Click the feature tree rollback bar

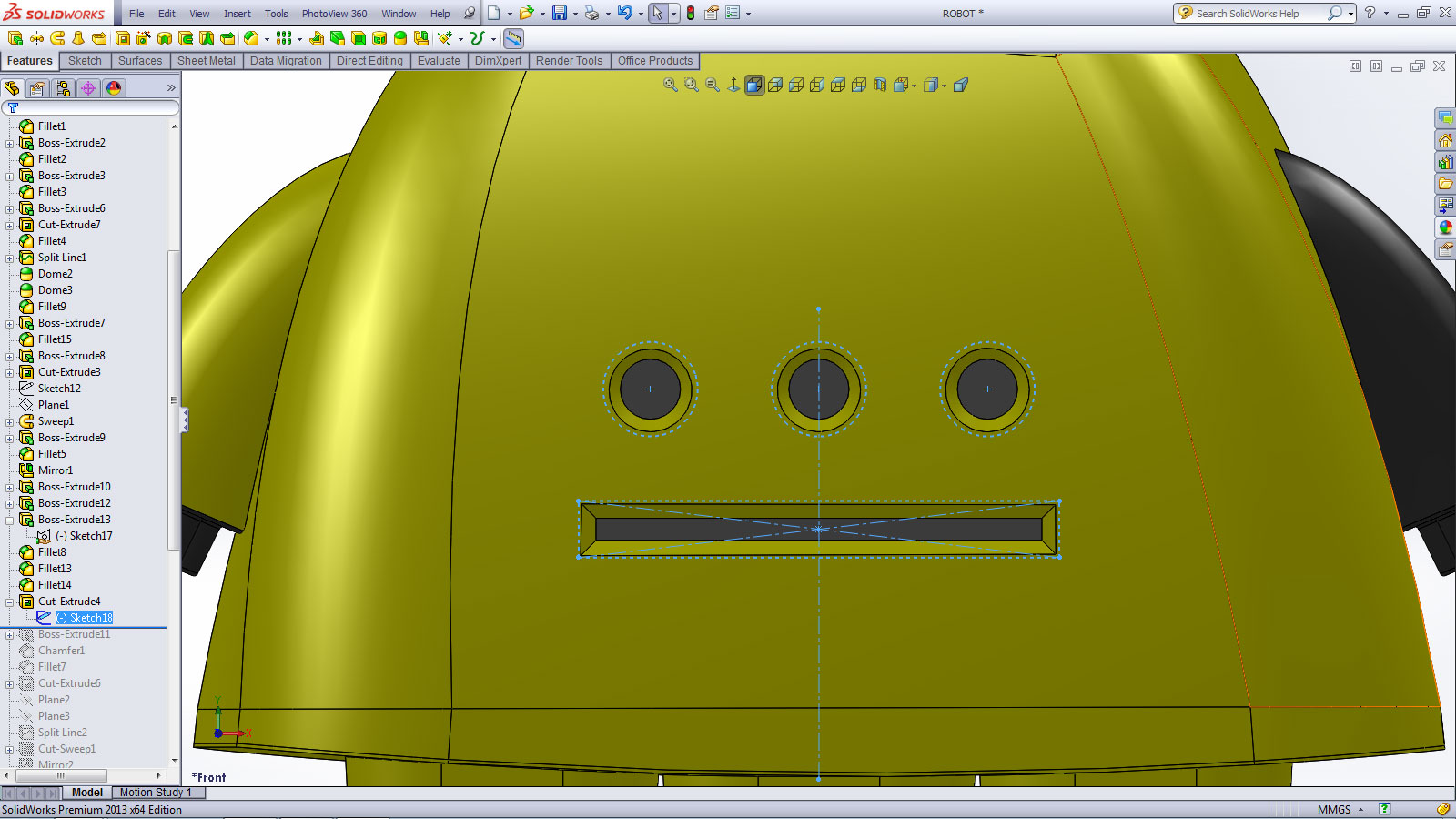(84, 627)
